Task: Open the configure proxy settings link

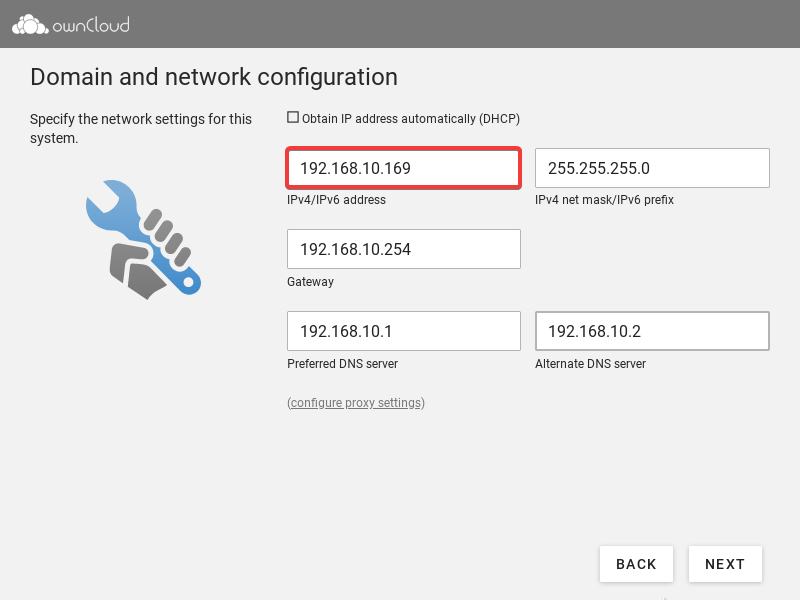Action: coord(356,403)
